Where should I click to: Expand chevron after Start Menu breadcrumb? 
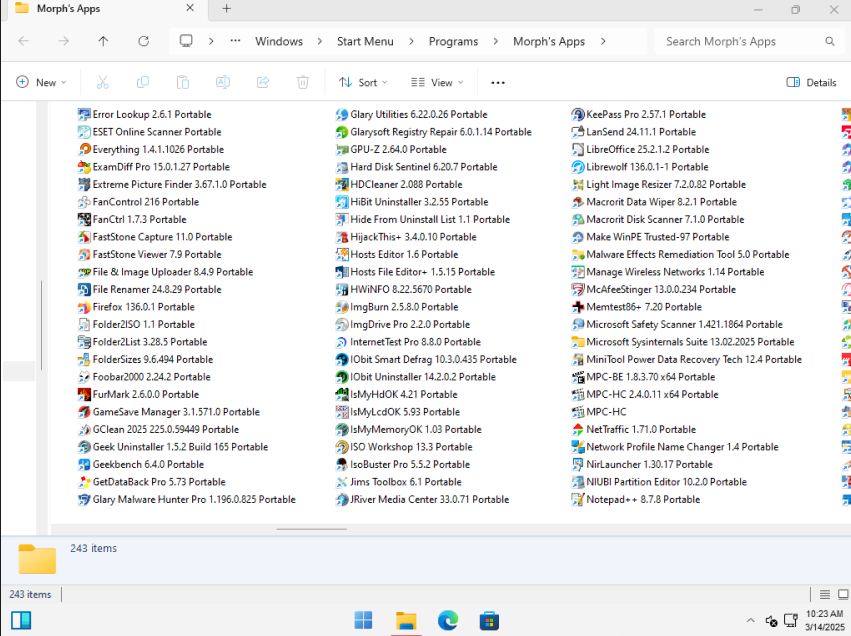[x=411, y=41]
